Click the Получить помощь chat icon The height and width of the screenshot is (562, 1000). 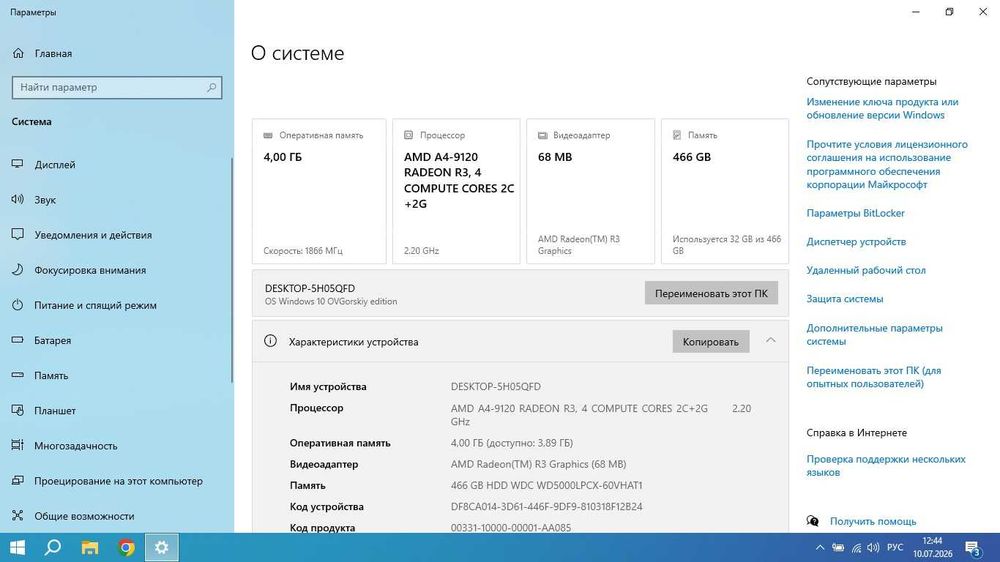point(812,521)
